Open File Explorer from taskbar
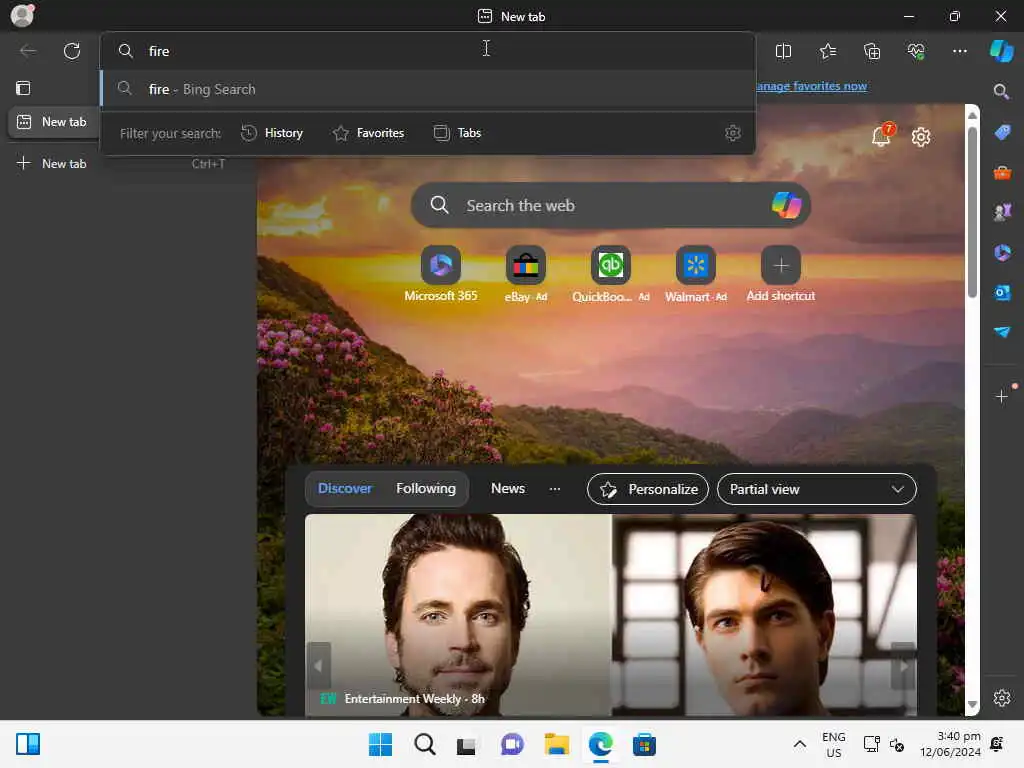Screen dimensions: 1024x768 (x=556, y=744)
